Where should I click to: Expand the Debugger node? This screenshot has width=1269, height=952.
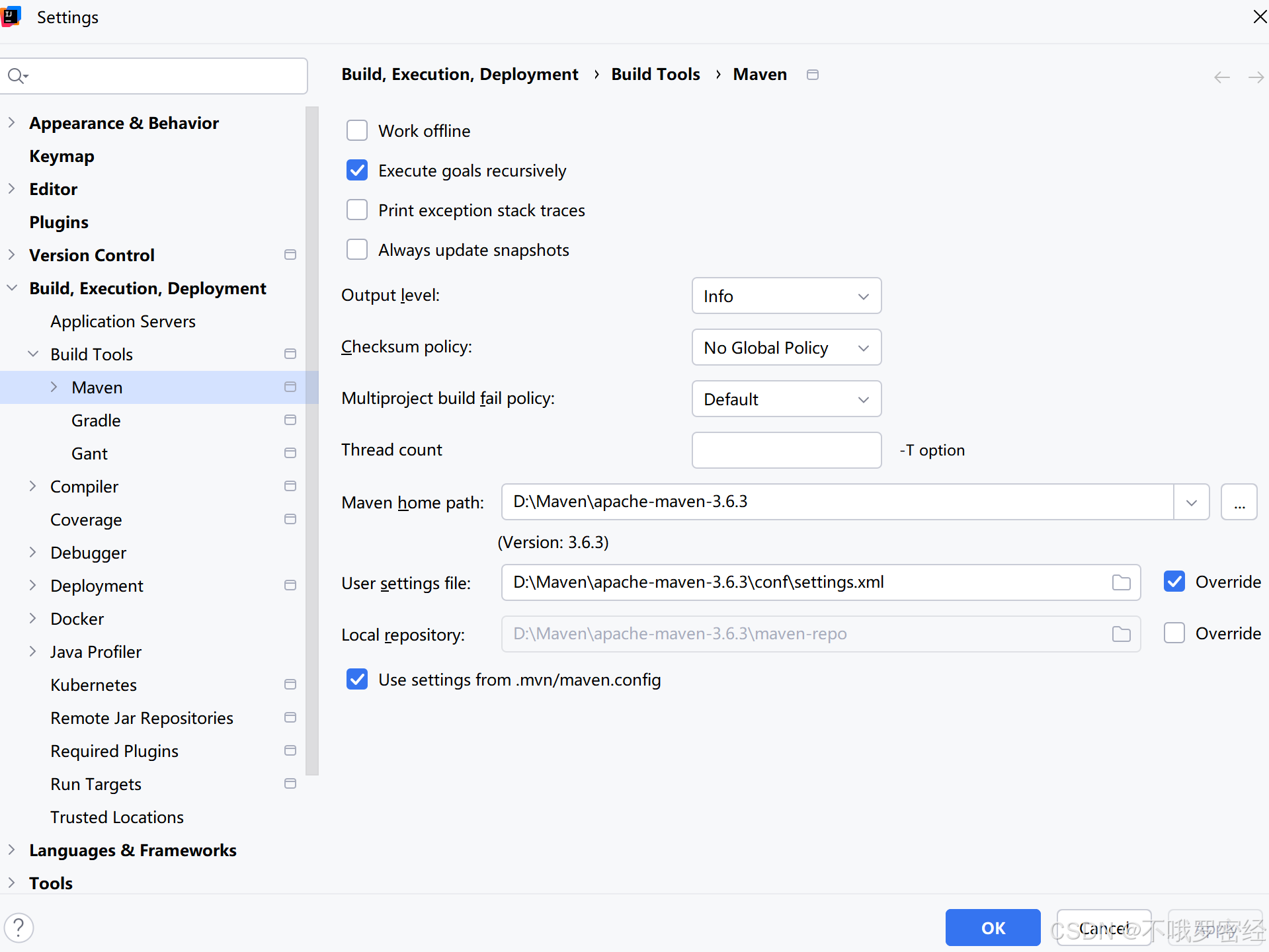pyautogui.click(x=32, y=552)
